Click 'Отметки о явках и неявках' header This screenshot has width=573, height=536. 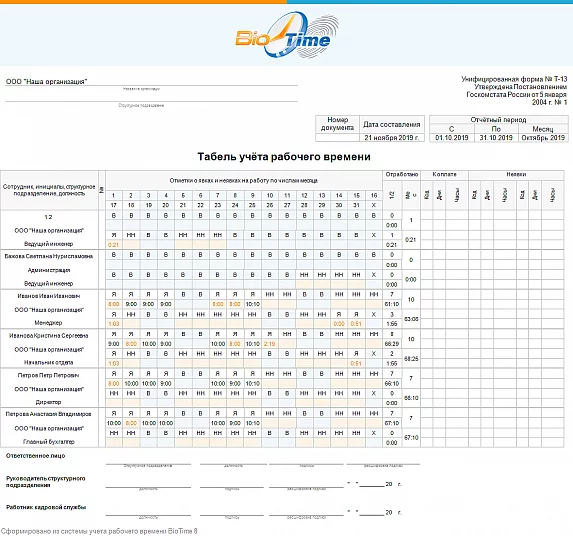click(x=243, y=180)
